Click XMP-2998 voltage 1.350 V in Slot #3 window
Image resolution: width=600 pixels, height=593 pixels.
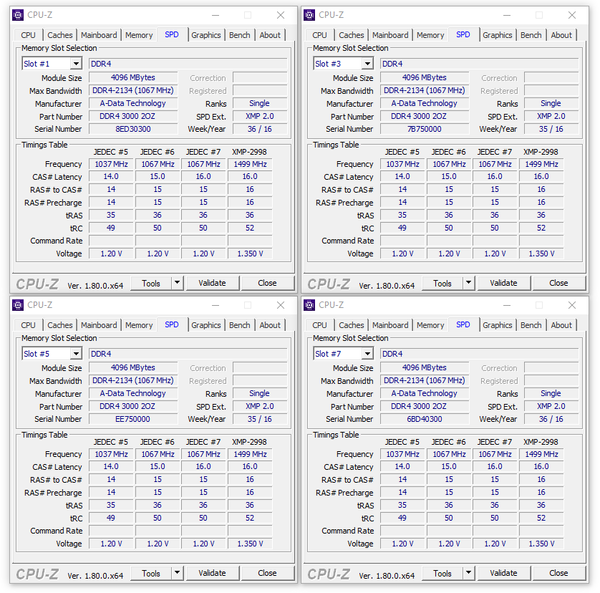click(x=541, y=254)
